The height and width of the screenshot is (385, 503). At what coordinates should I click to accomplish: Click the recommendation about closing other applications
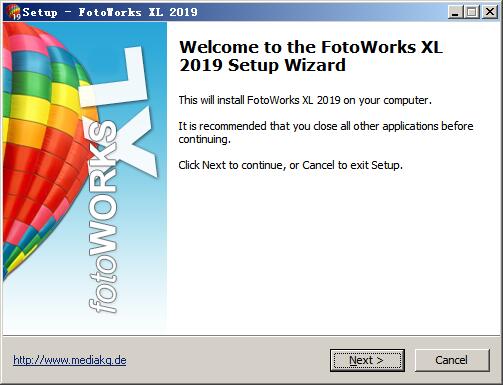pos(326,133)
